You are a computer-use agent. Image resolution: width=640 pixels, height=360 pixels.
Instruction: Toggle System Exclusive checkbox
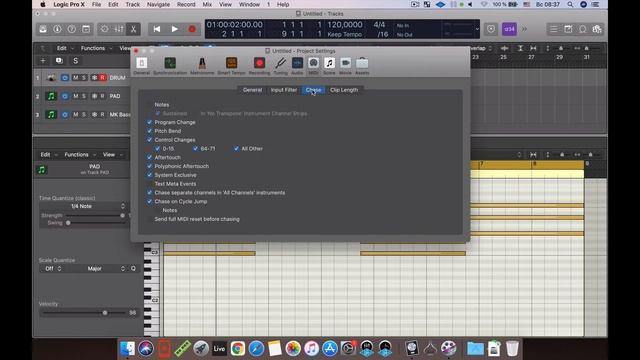point(149,175)
